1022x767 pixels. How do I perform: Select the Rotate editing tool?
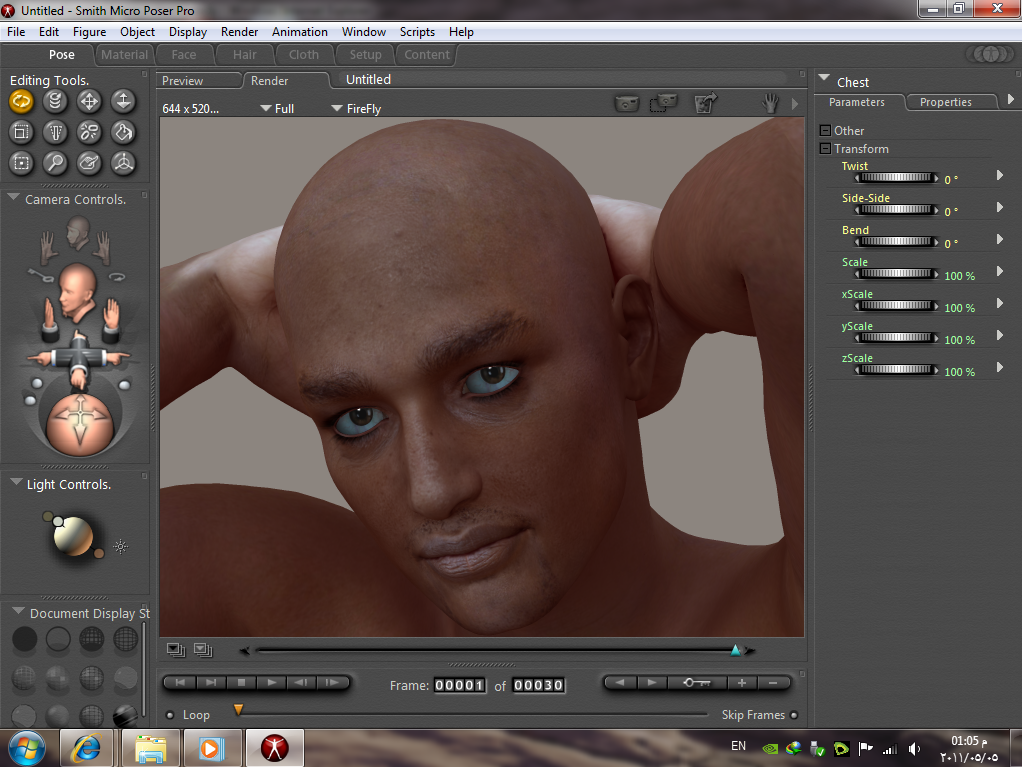[21, 100]
